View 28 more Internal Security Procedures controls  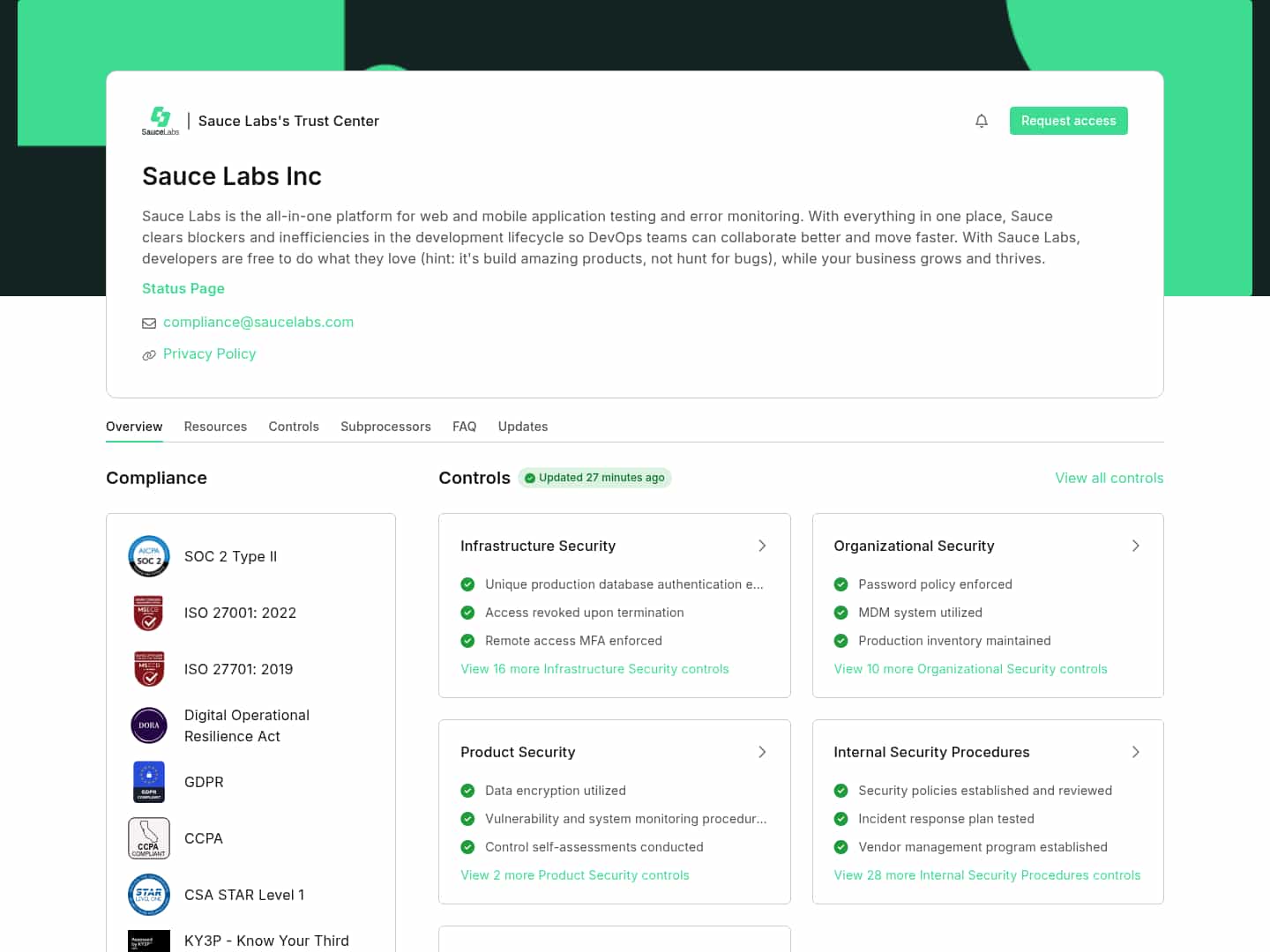[x=987, y=875]
